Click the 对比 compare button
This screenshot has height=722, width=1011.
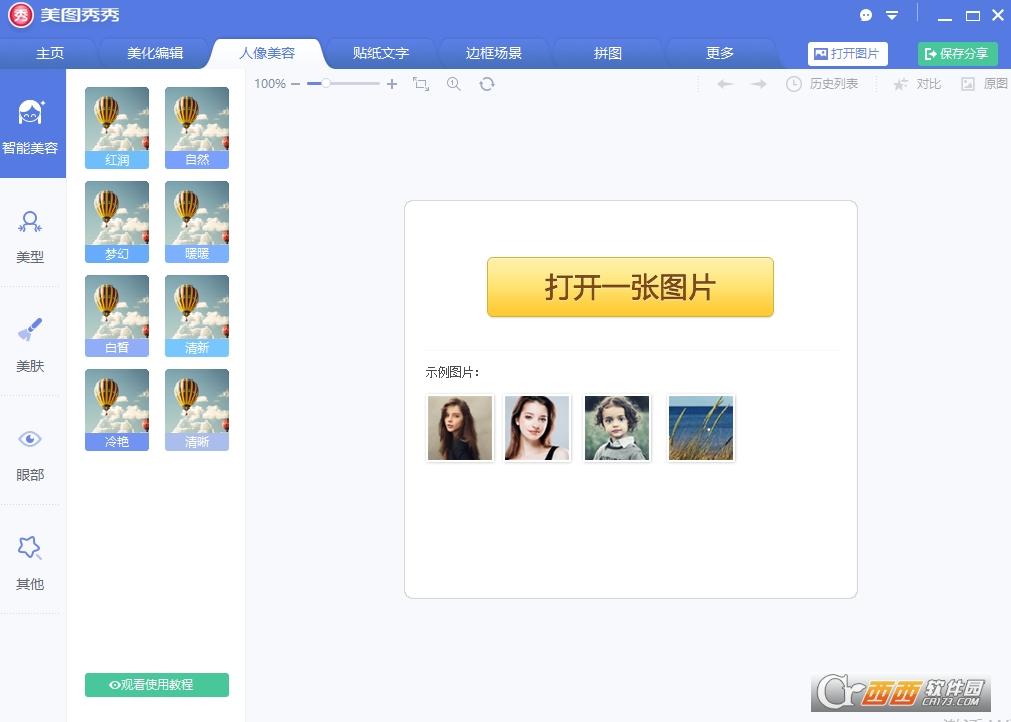(x=917, y=84)
